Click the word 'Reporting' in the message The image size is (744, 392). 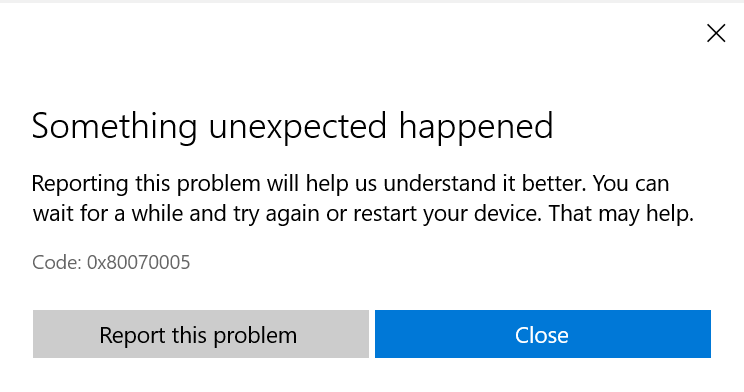pyautogui.click(x=80, y=184)
